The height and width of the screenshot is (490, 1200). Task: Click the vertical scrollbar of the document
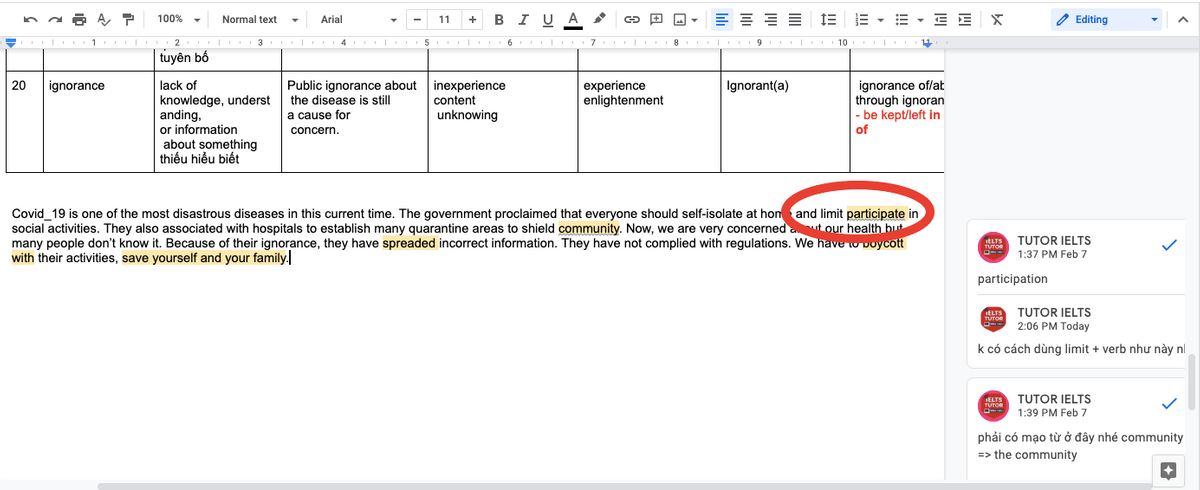[x=1194, y=380]
